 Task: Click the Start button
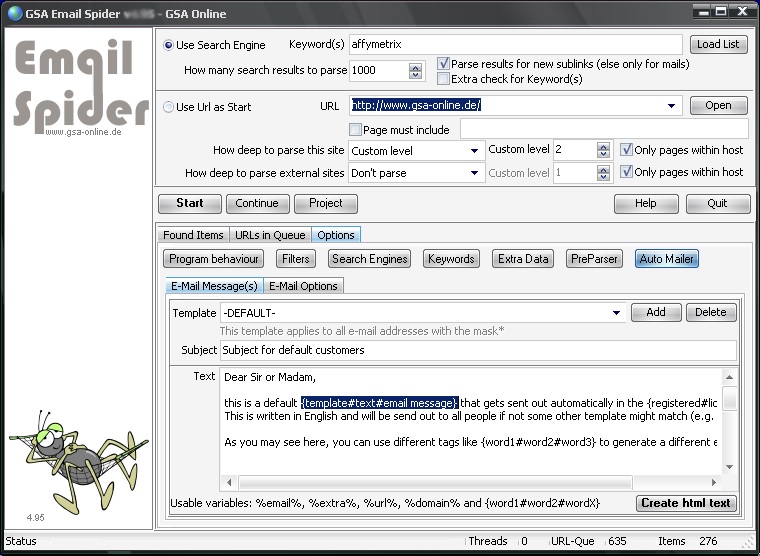click(190, 204)
